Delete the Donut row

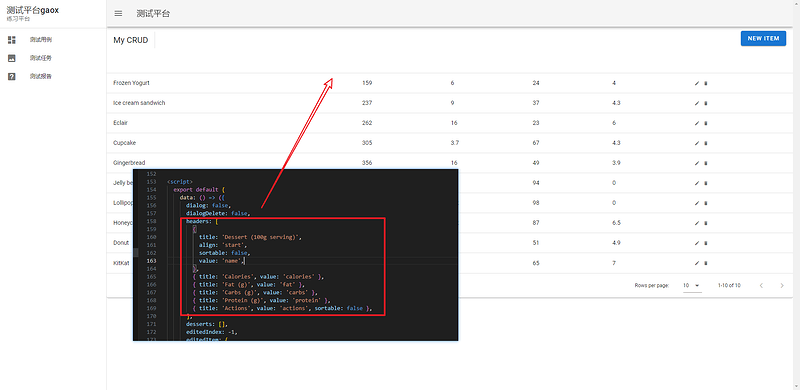[x=706, y=243]
